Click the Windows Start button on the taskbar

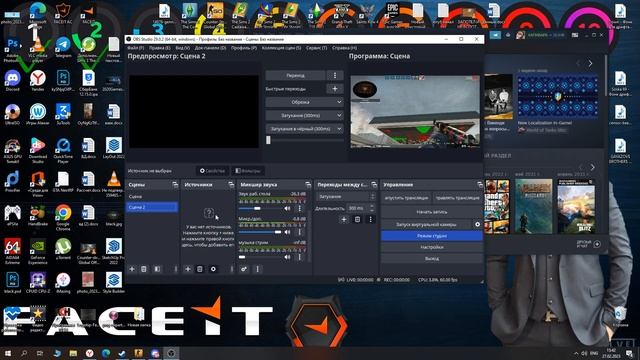7,353
